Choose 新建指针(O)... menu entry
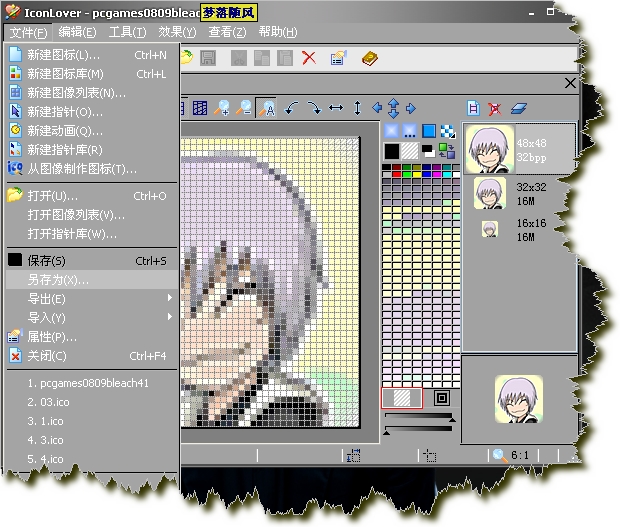The height and width of the screenshot is (527, 620). tap(92, 111)
